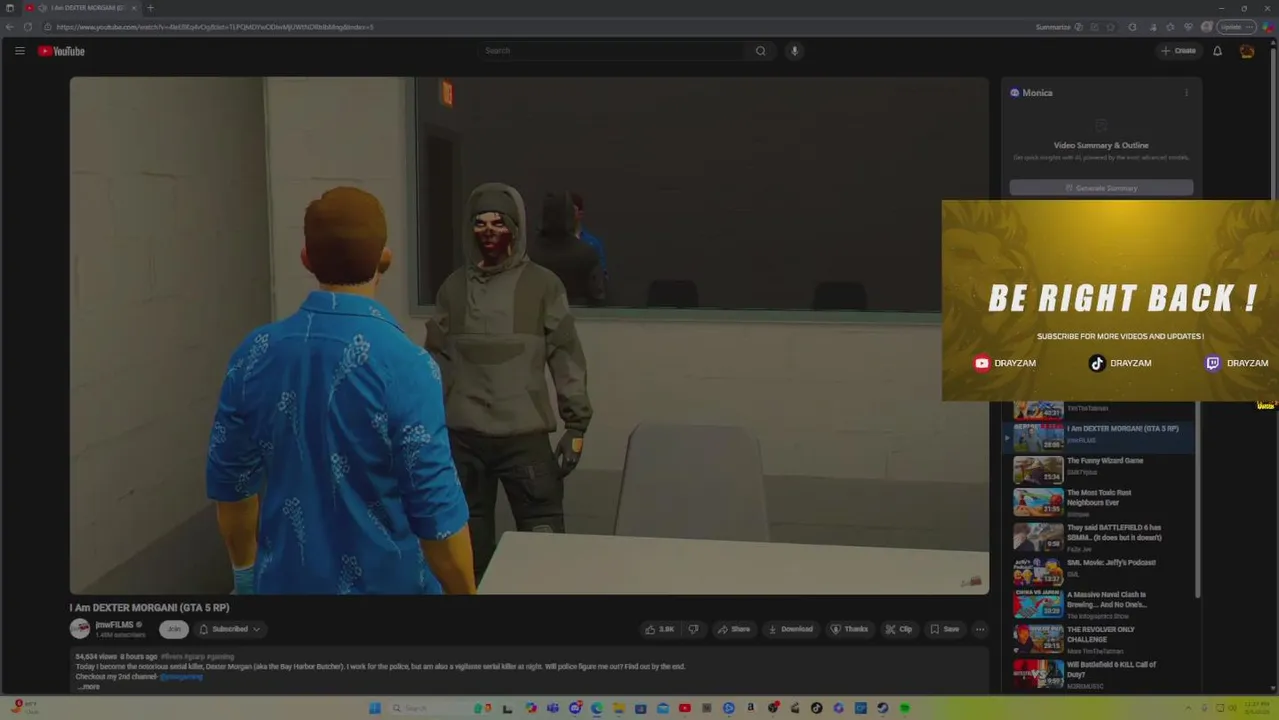Send Thanks to the creator
The height and width of the screenshot is (720, 1279).
[849, 629]
